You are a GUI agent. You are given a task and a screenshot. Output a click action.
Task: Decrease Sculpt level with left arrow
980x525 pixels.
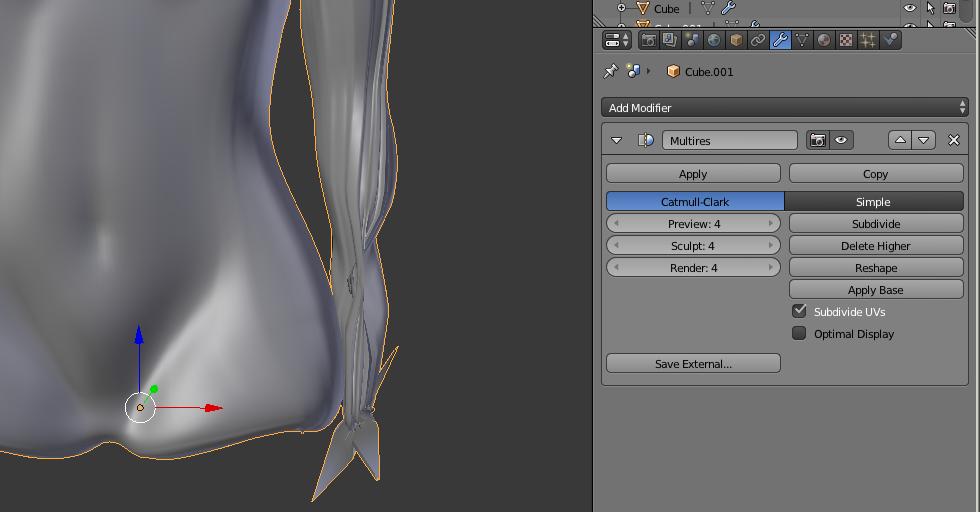tap(616, 246)
